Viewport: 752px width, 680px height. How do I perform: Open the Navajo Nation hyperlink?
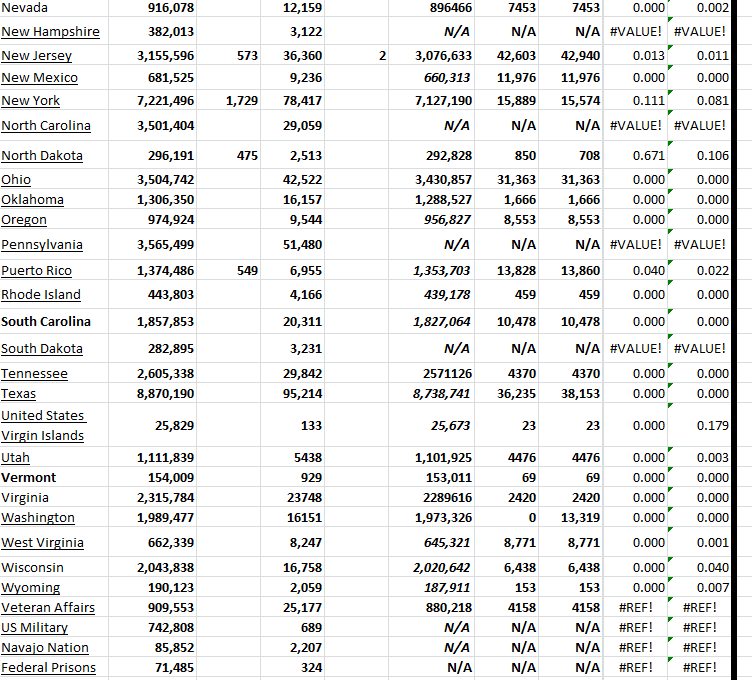(45, 648)
